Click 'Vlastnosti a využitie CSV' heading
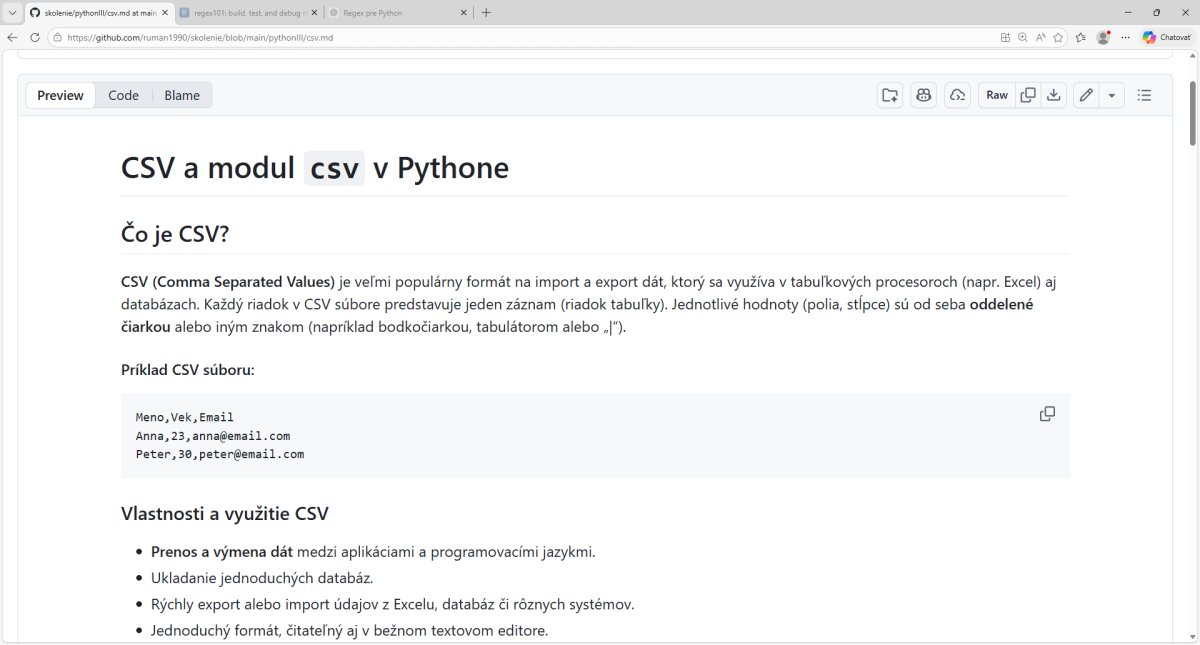 pos(225,514)
